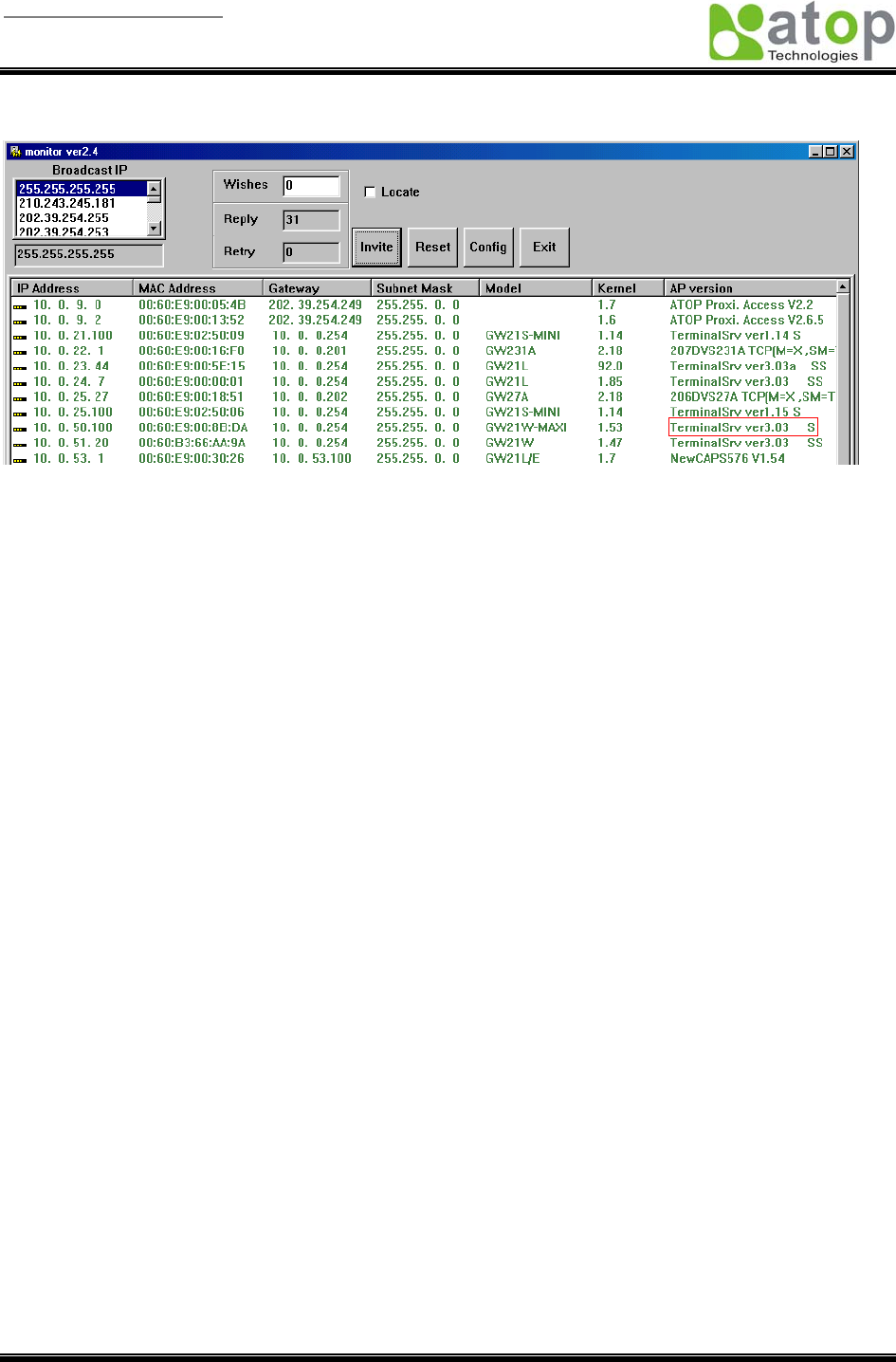Click the Invite button
Viewport: 896px width, 1362px height.
[376, 248]
